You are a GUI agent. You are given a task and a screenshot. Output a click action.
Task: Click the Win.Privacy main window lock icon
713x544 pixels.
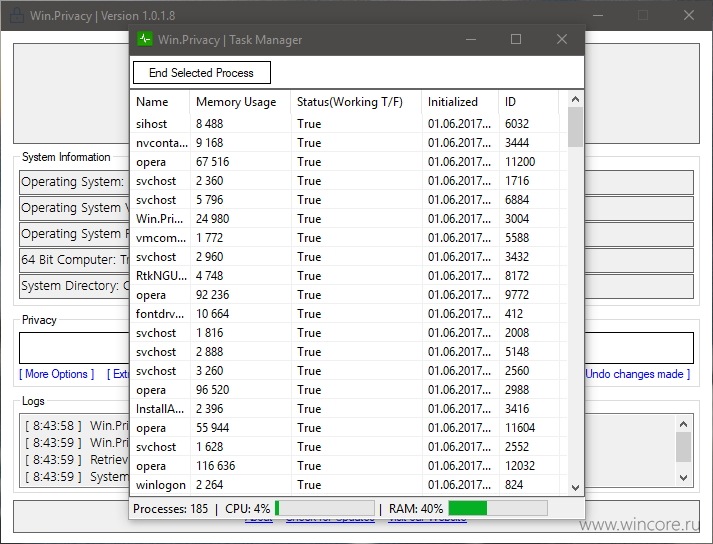(x=17, y=15)
